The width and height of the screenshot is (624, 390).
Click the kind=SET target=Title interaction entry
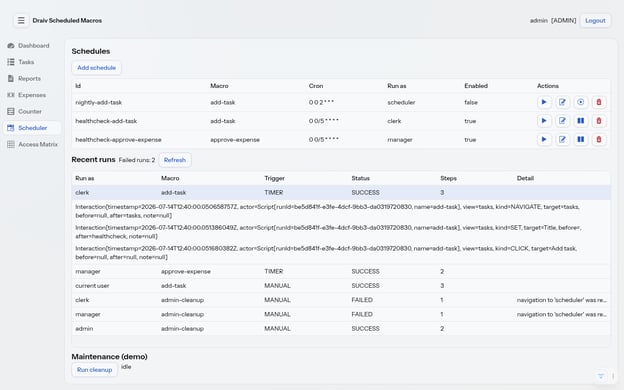coord(328,232)
